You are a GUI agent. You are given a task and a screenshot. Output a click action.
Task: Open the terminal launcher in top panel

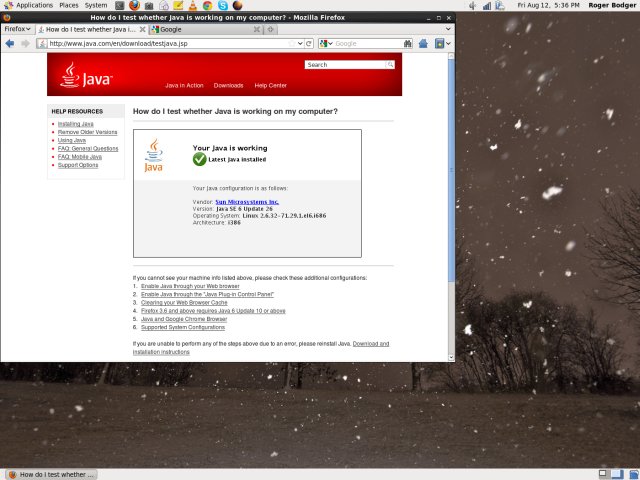point(119,5)
